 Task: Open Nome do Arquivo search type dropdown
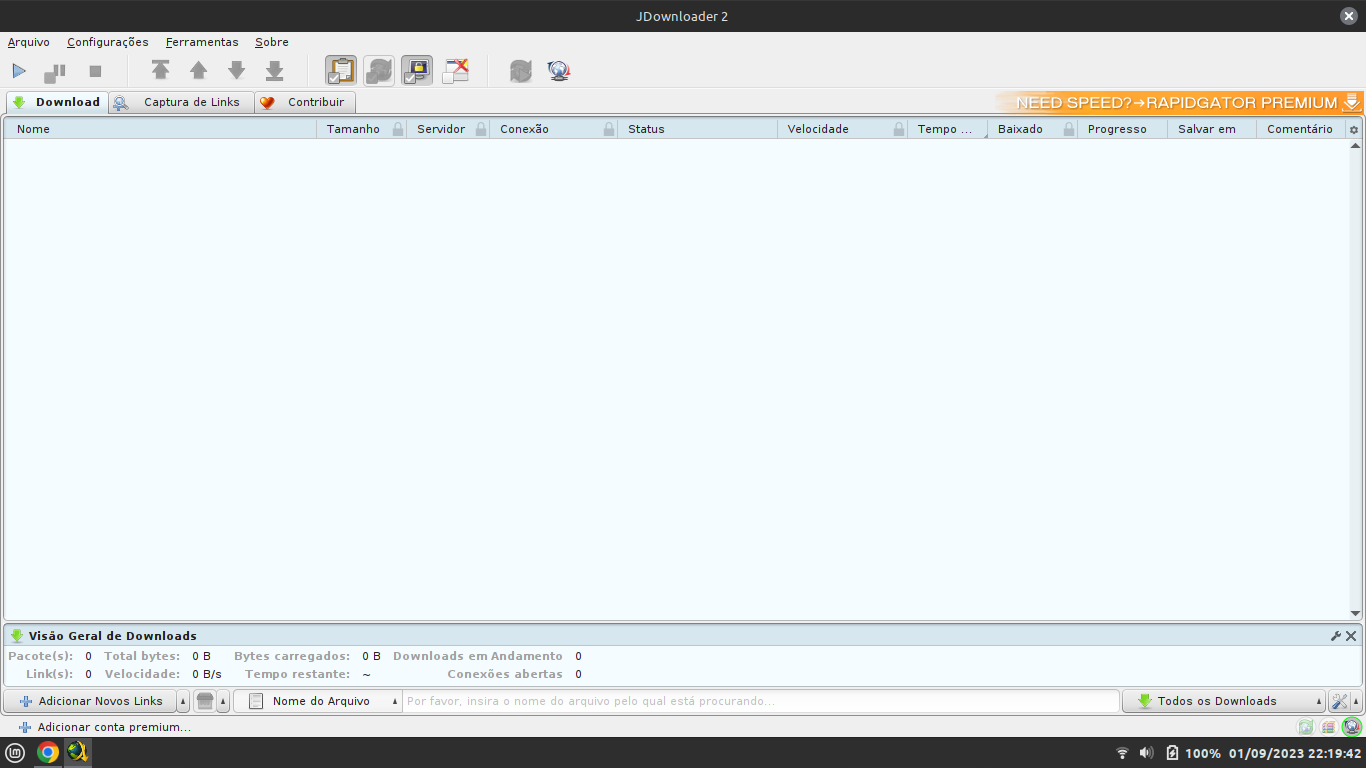[x=318, y=701]
